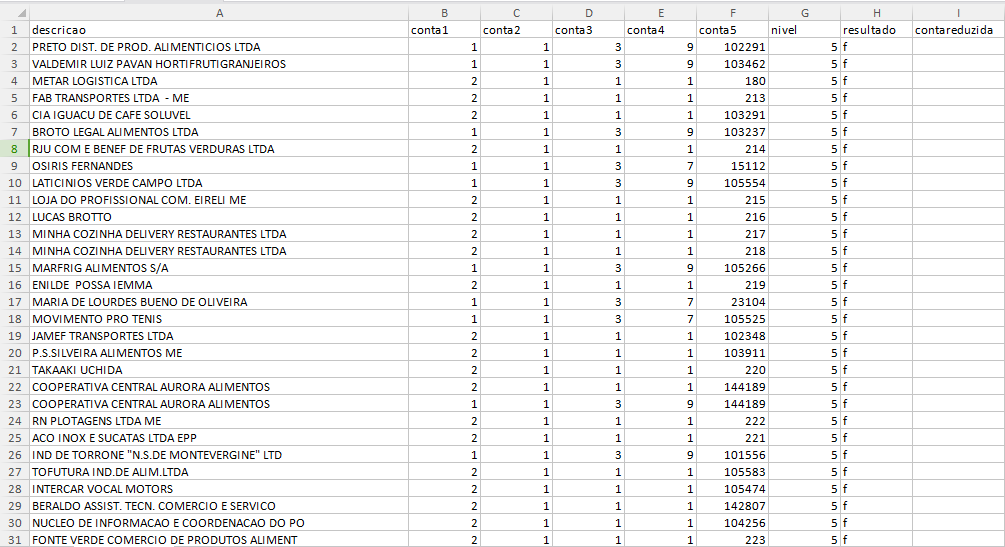Select cell RN PLOTAGENS LTDA ME
The image size is (1005, 547).
[219, 421]
